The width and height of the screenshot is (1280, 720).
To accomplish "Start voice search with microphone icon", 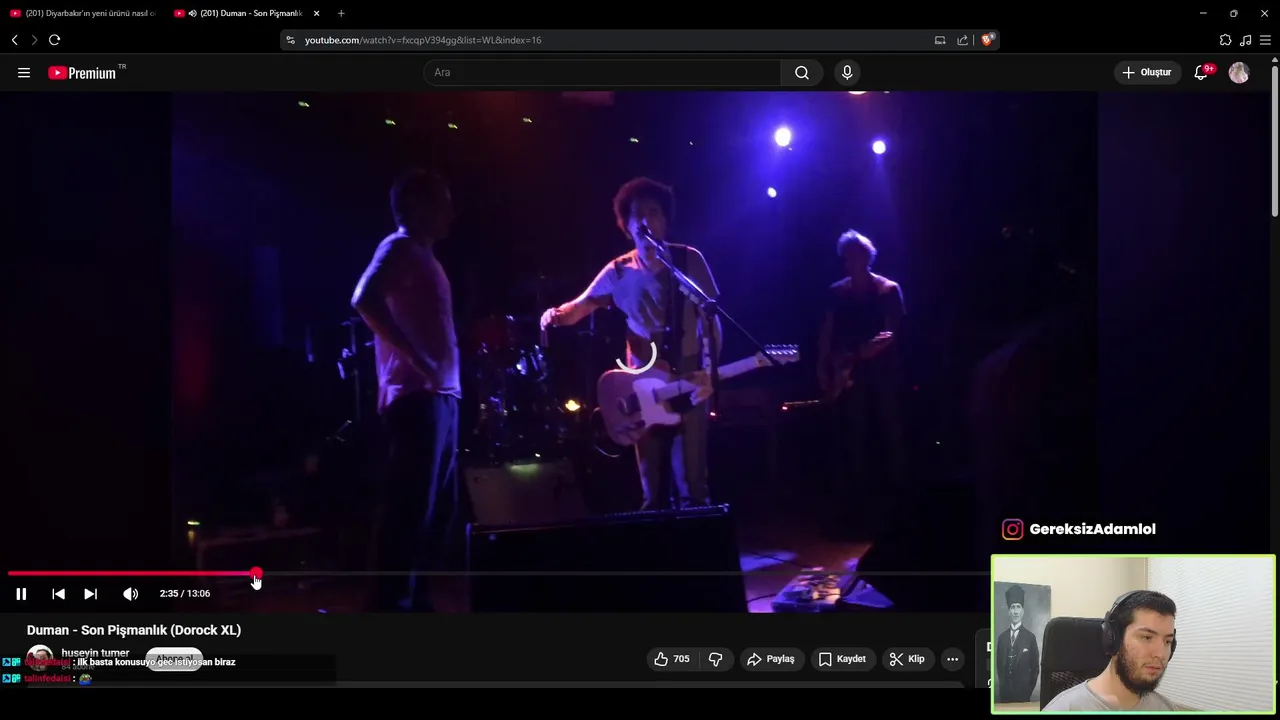I will pos(847,73).
